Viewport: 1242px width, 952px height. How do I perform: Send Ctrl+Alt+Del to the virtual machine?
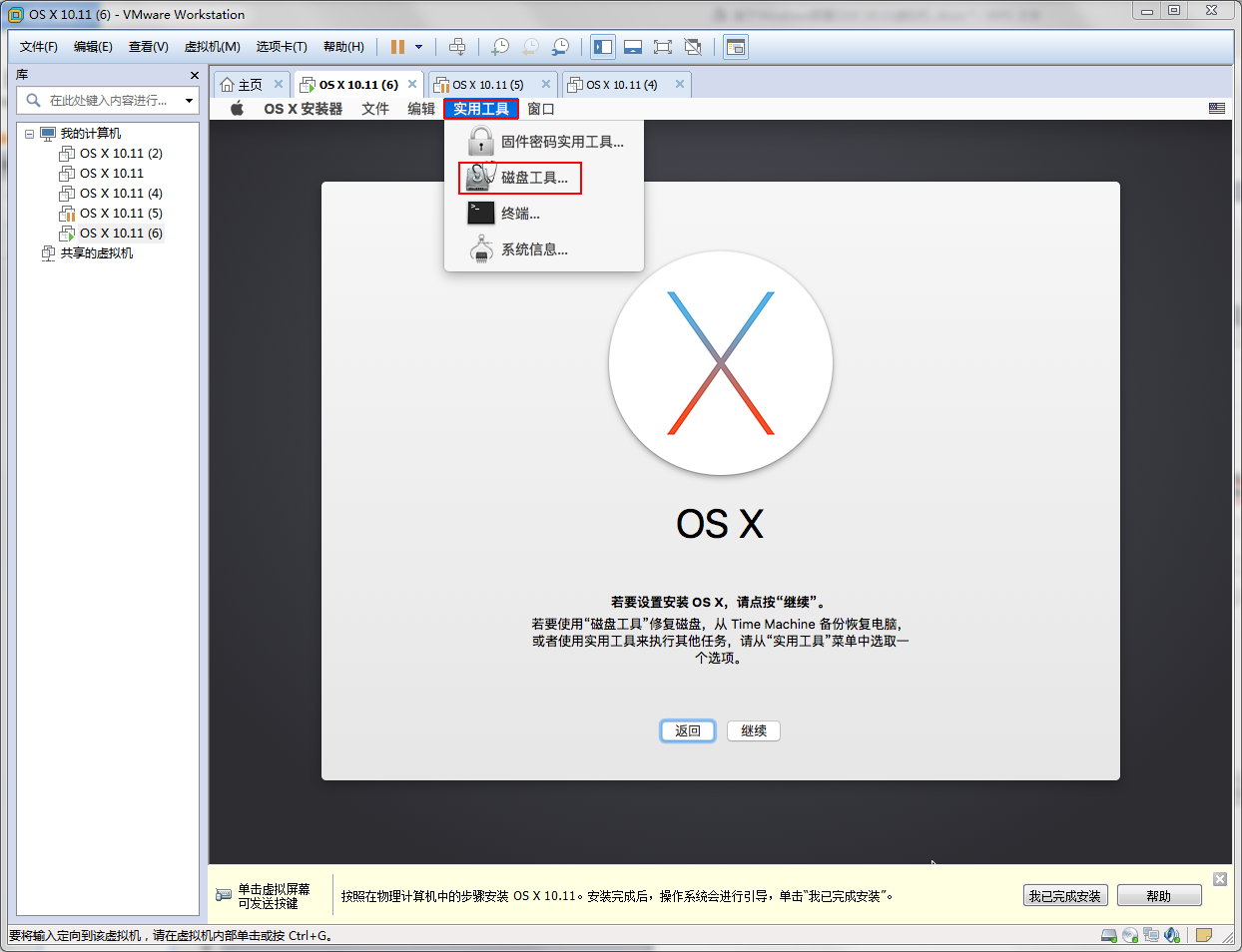[x=457, y=47]
